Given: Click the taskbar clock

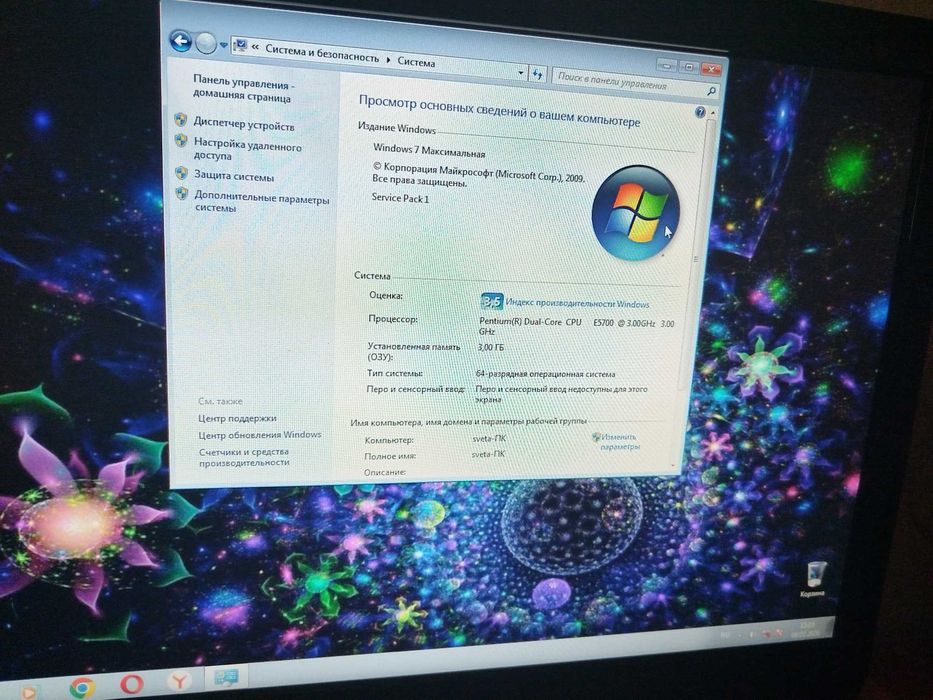Looking at the screenshot, I should [807, 630].
